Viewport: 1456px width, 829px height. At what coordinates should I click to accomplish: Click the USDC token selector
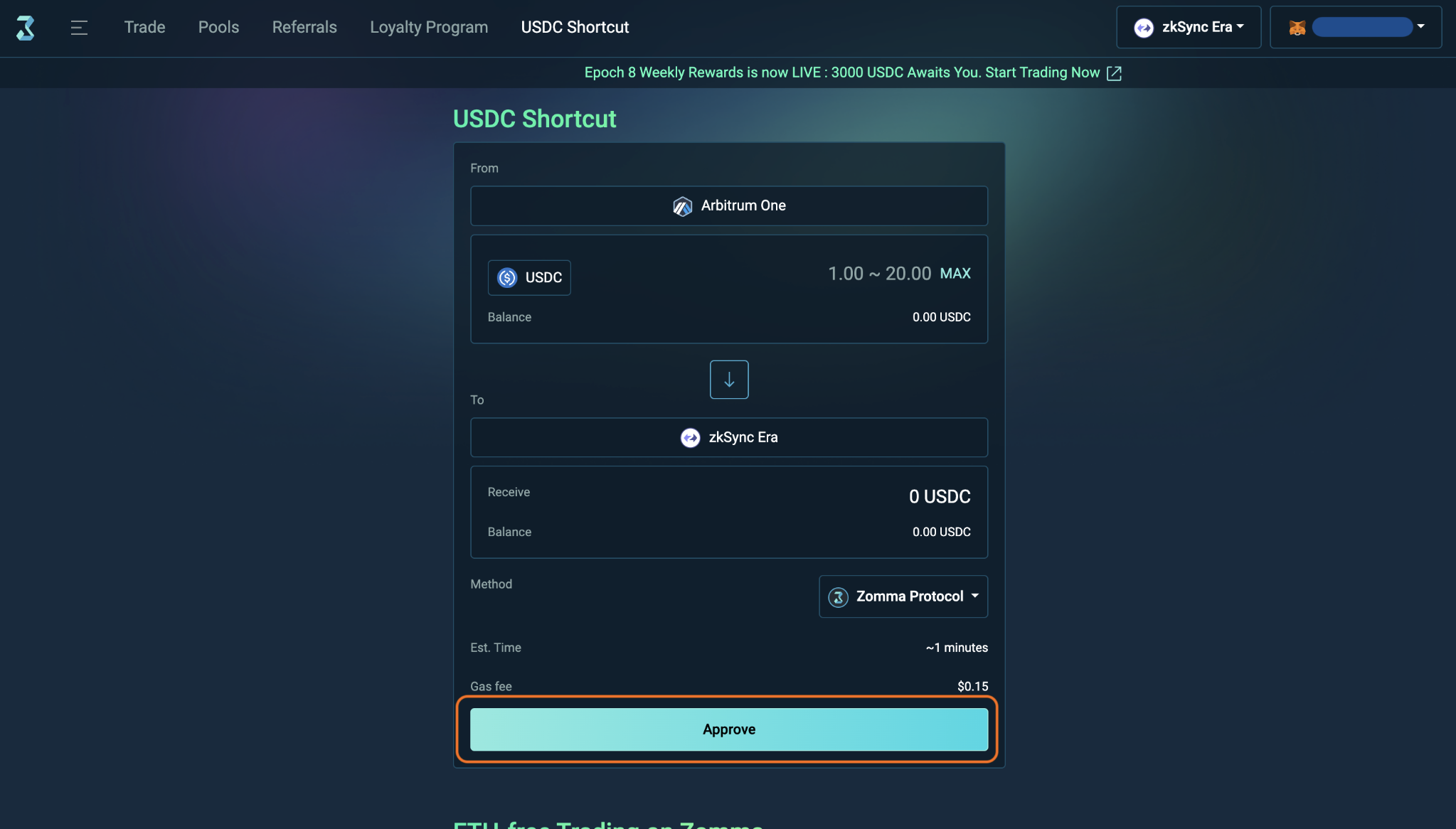pyautogui.click(x=529, y=277)
